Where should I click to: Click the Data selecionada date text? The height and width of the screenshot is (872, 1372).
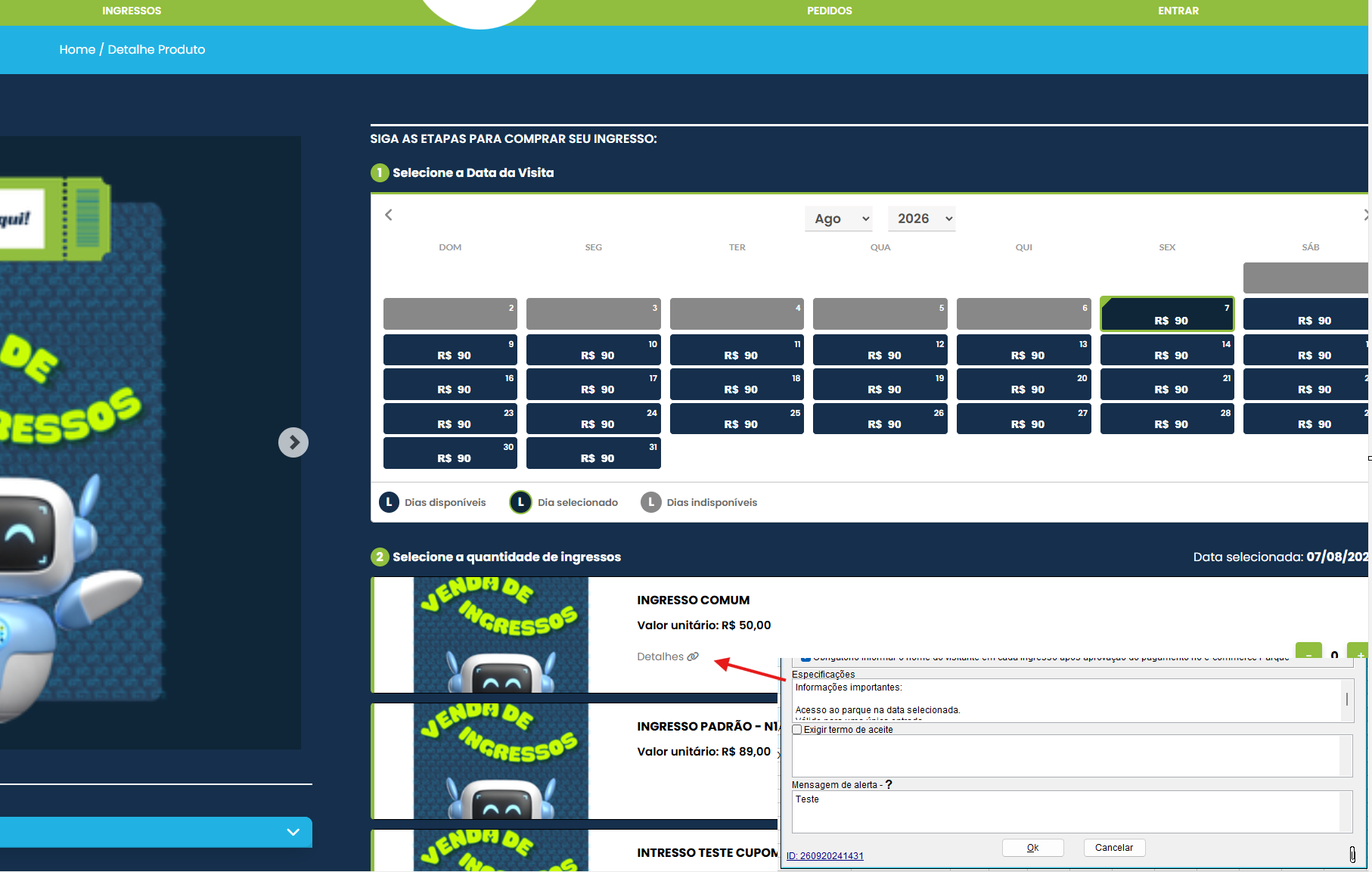tap(1337, 557)
